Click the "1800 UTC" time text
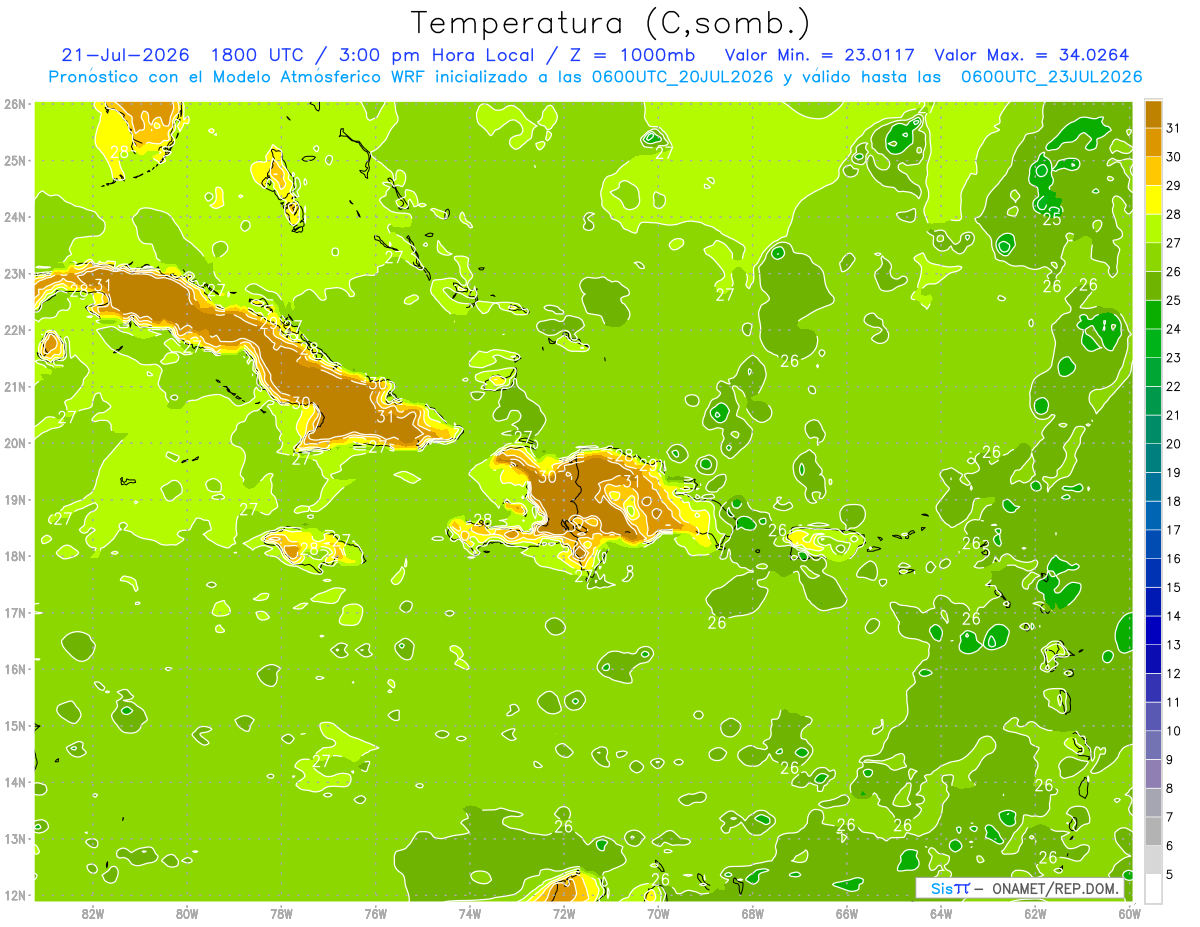This screenshot has width=1200, height=927. coord(255,55)
